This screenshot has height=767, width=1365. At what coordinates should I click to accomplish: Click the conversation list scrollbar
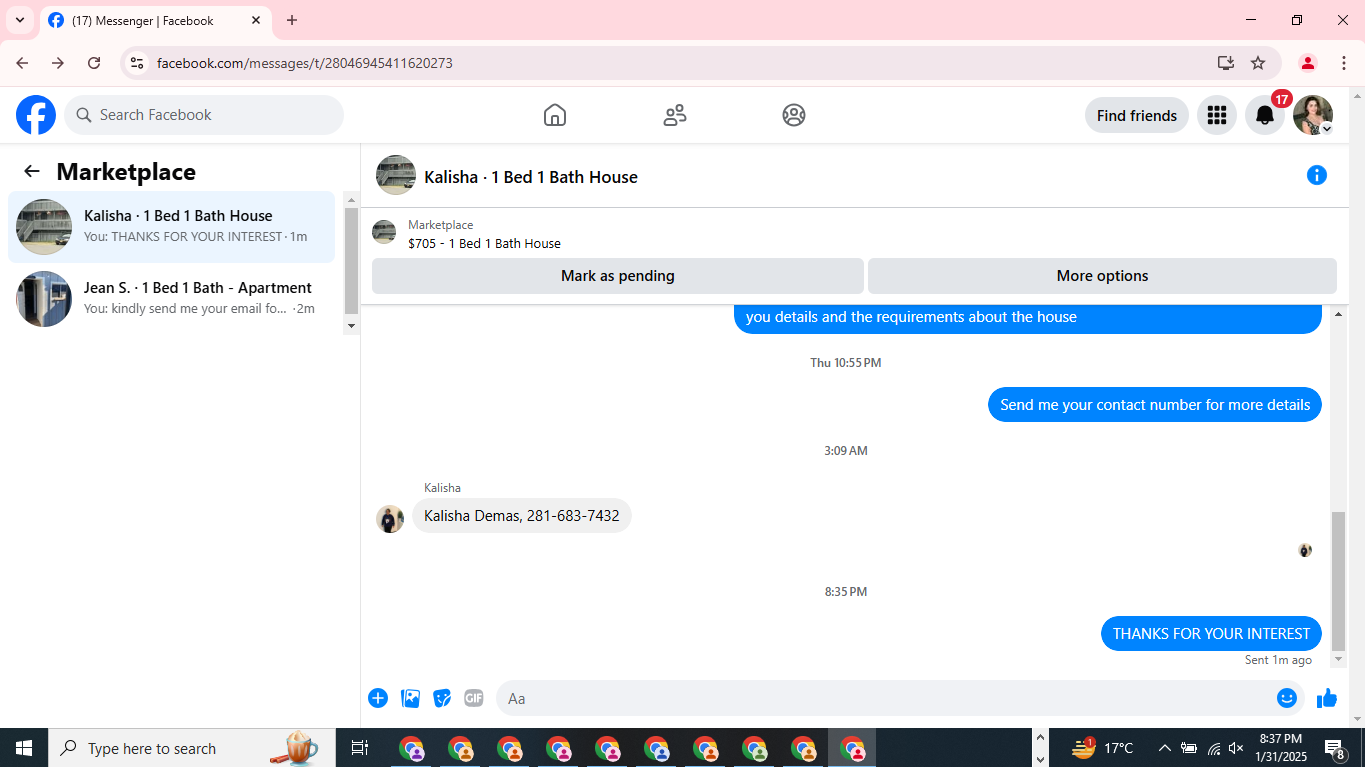pos(351,260)
